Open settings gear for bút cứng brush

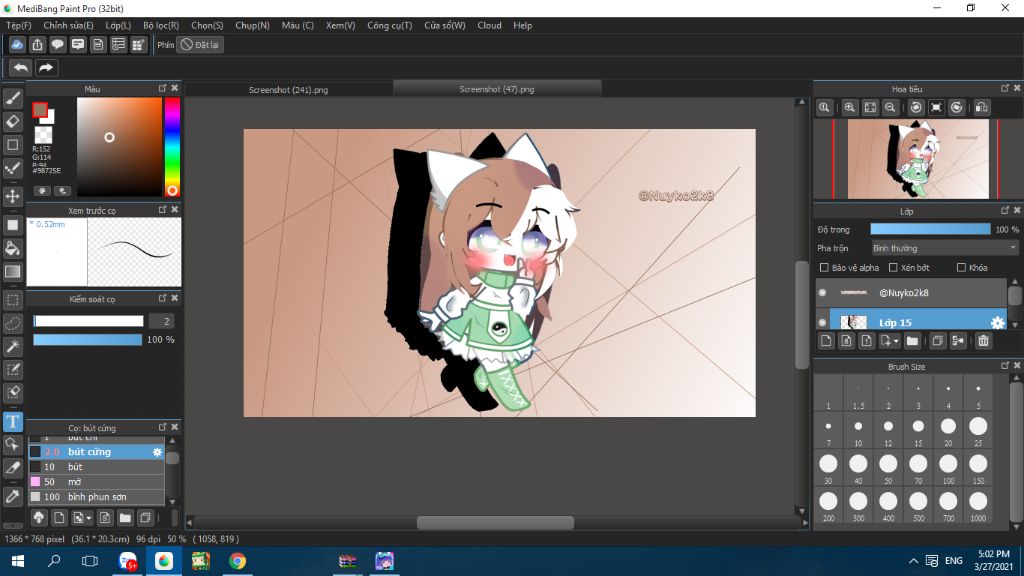pyautogui.click(x=157, y=452)
